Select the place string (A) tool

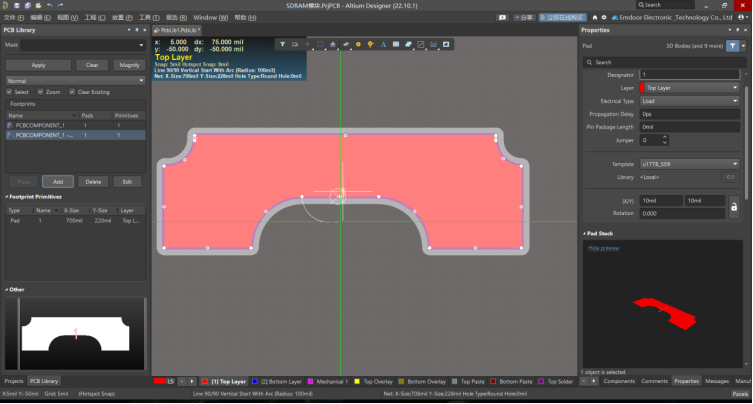(x=383, y=44)
